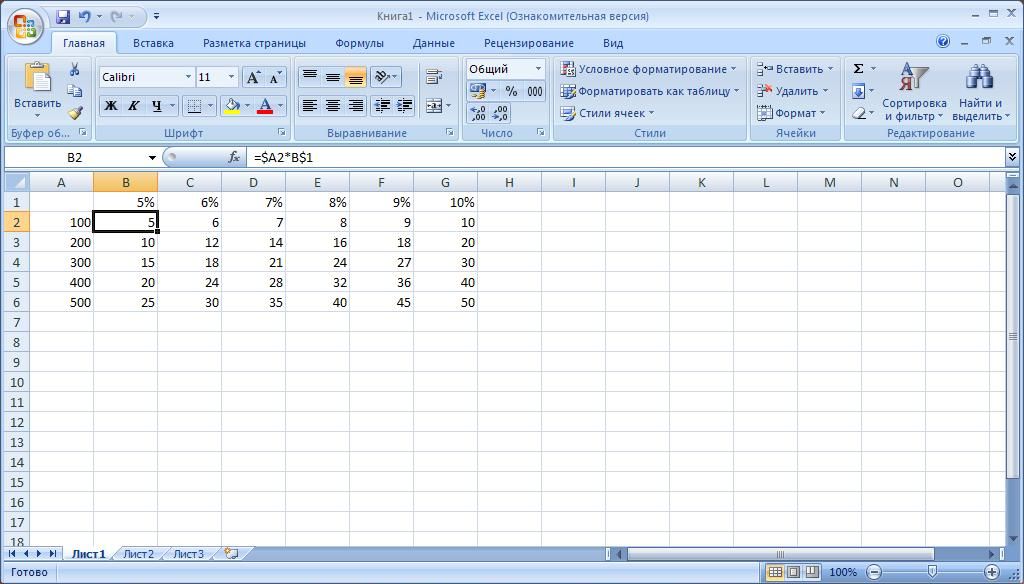Open the Calibri font name dropdown
Image resolution: width=1024 pixels, height=584 pixels.
pos(188,77)
